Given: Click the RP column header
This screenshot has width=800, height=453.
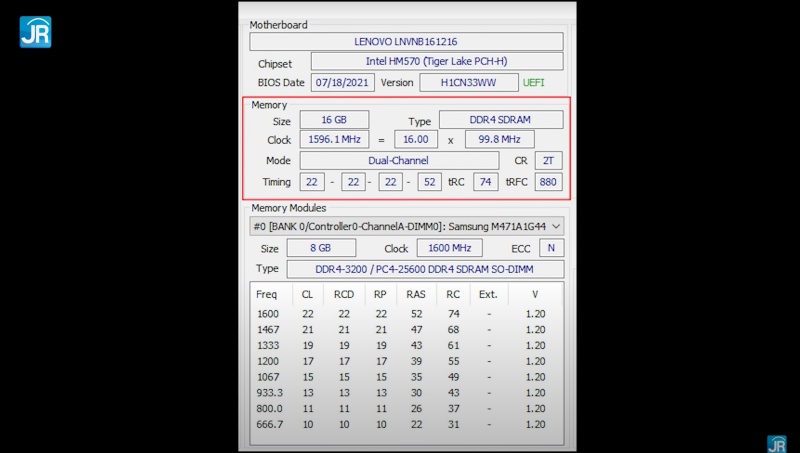Looking at the screenshot, I should click(380, 294).
